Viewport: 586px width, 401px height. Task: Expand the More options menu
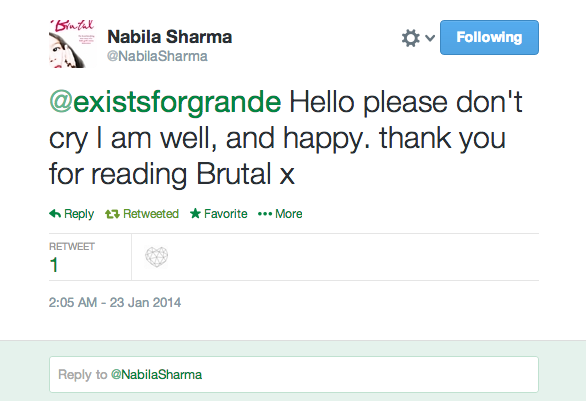[x=289, y=214]
